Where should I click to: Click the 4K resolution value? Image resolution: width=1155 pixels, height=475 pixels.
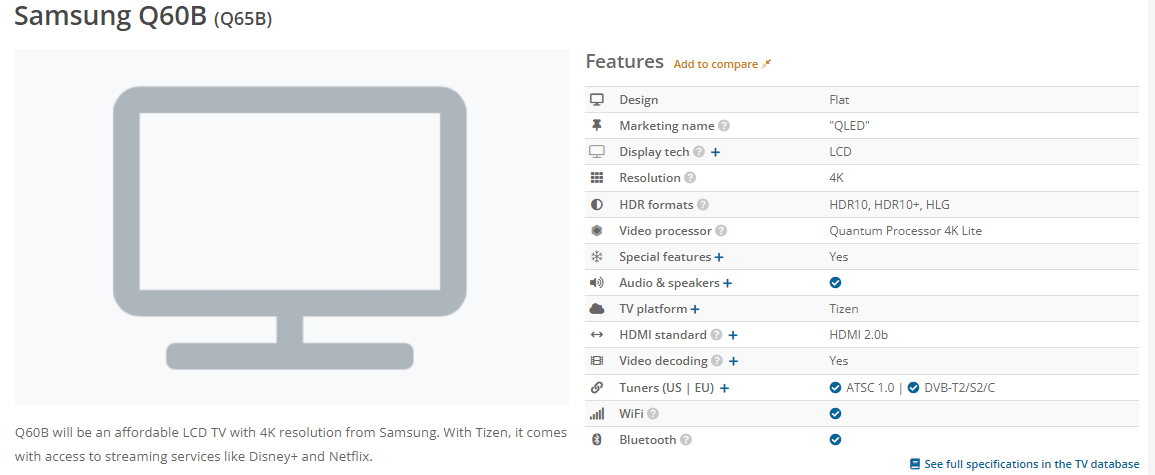click(x=836, y=178)
